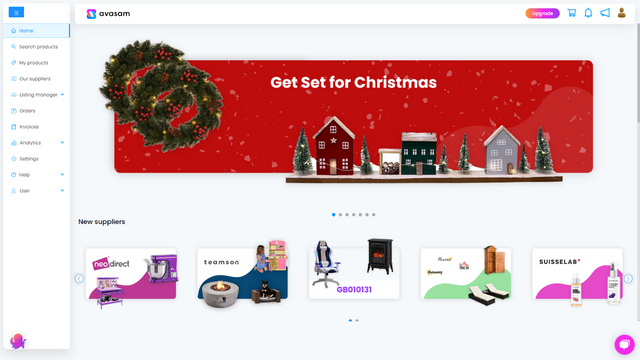Open the shopping cart icon

pyautogui.click(x=571, y=13)
